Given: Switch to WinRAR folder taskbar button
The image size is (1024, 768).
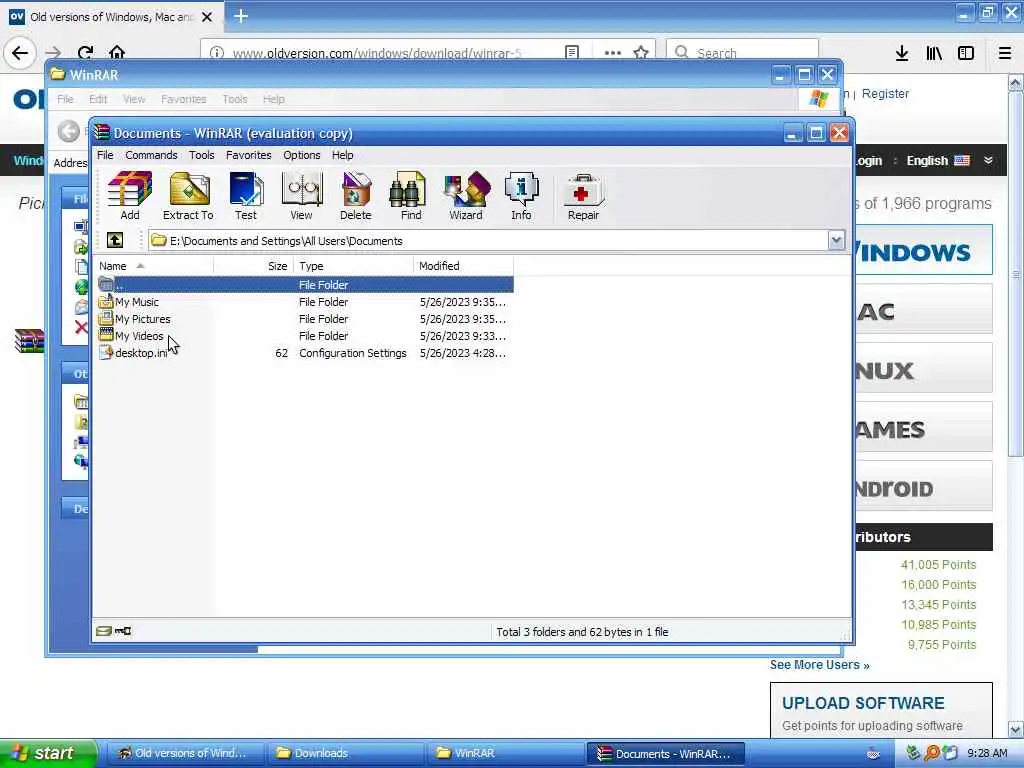Looking at the screenshot, I should 505,753.
